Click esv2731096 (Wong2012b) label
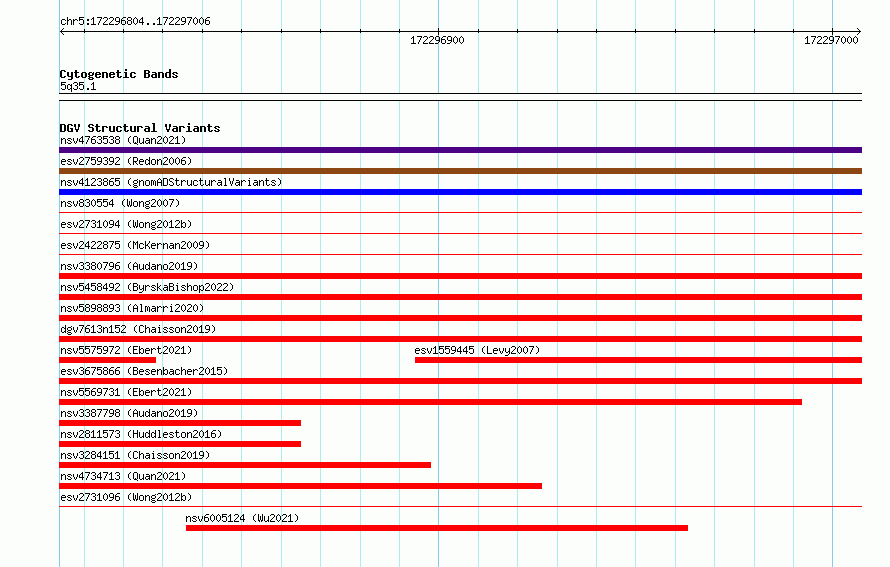Image resolution: width=890 pixels, height=567 pixels. pyautogui.click(x=126, y=497)
